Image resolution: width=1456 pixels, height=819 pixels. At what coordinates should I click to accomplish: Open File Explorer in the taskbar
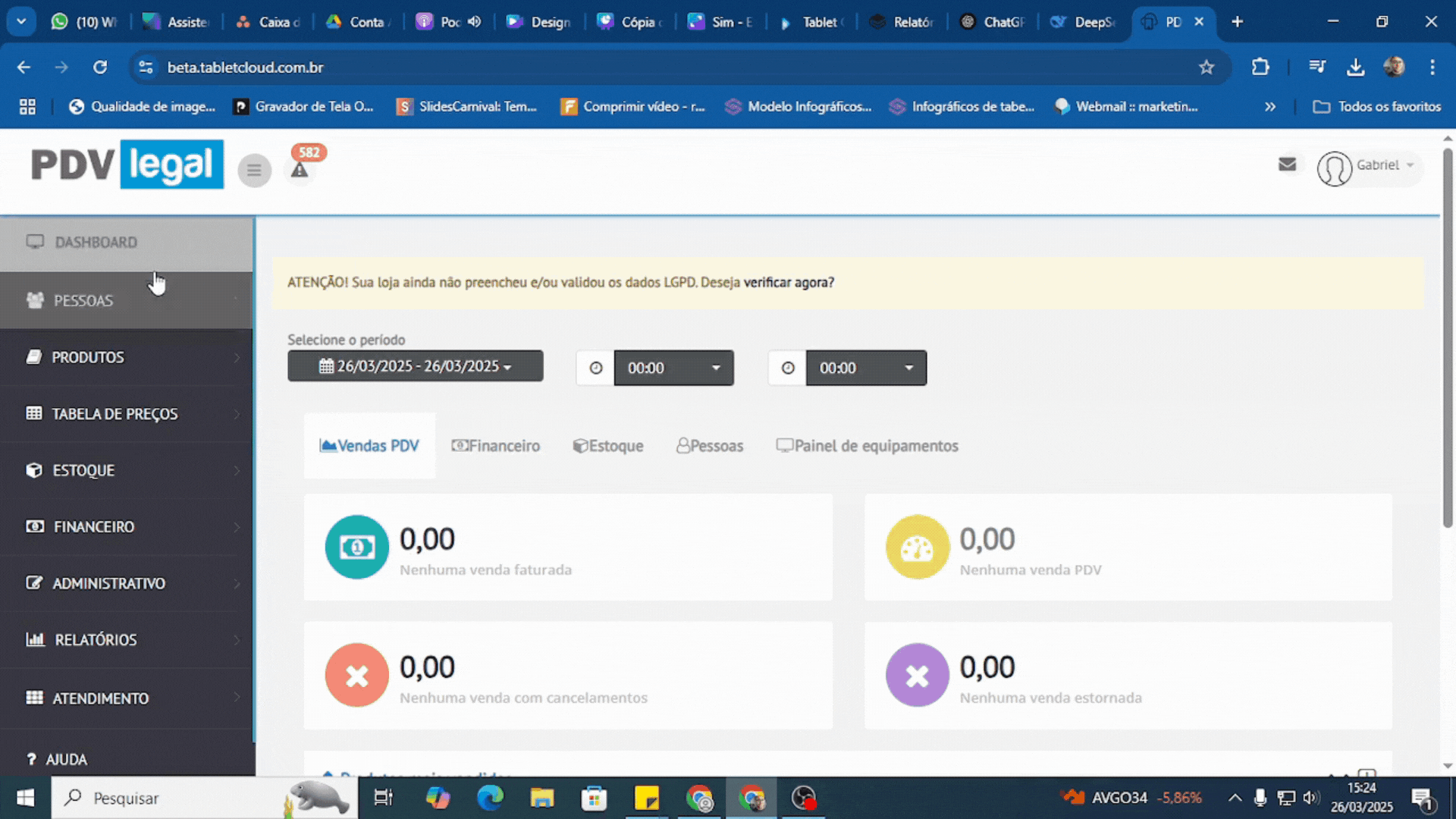pos(541,798)
